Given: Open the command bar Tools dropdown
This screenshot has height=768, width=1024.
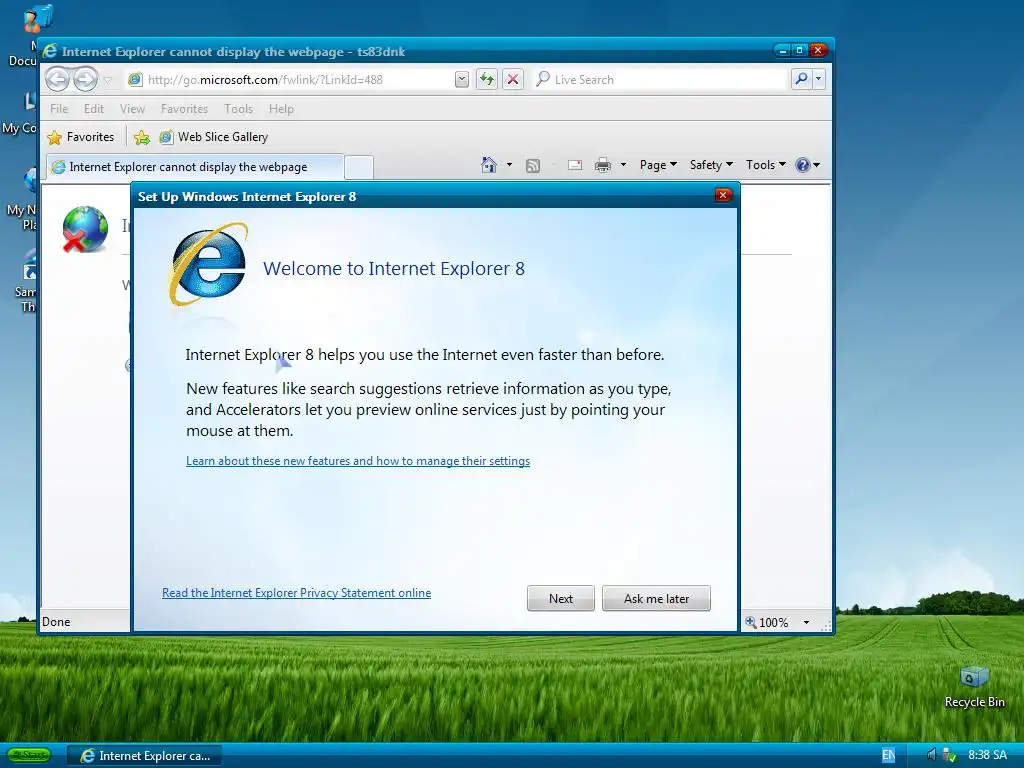Looking at the screenshot, I should click(x=765, y=165).
